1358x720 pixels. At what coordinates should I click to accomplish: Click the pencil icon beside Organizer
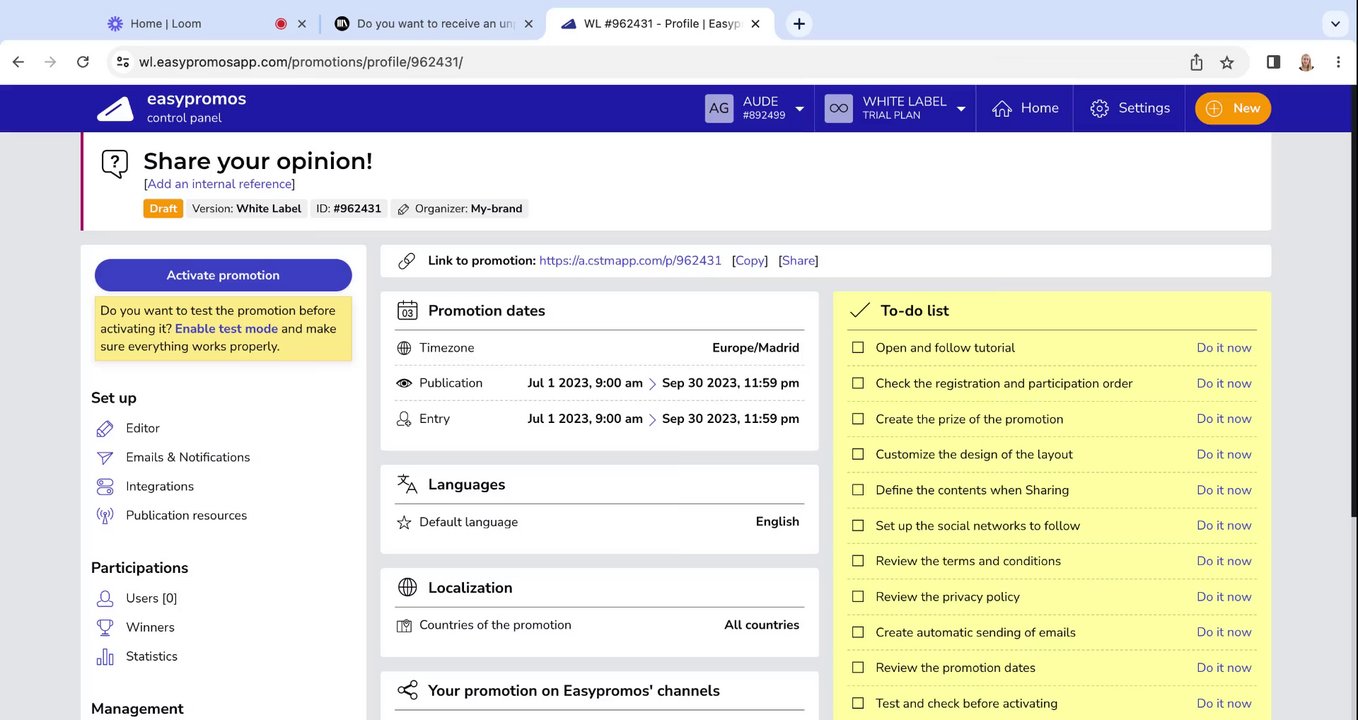pos(403,209)
